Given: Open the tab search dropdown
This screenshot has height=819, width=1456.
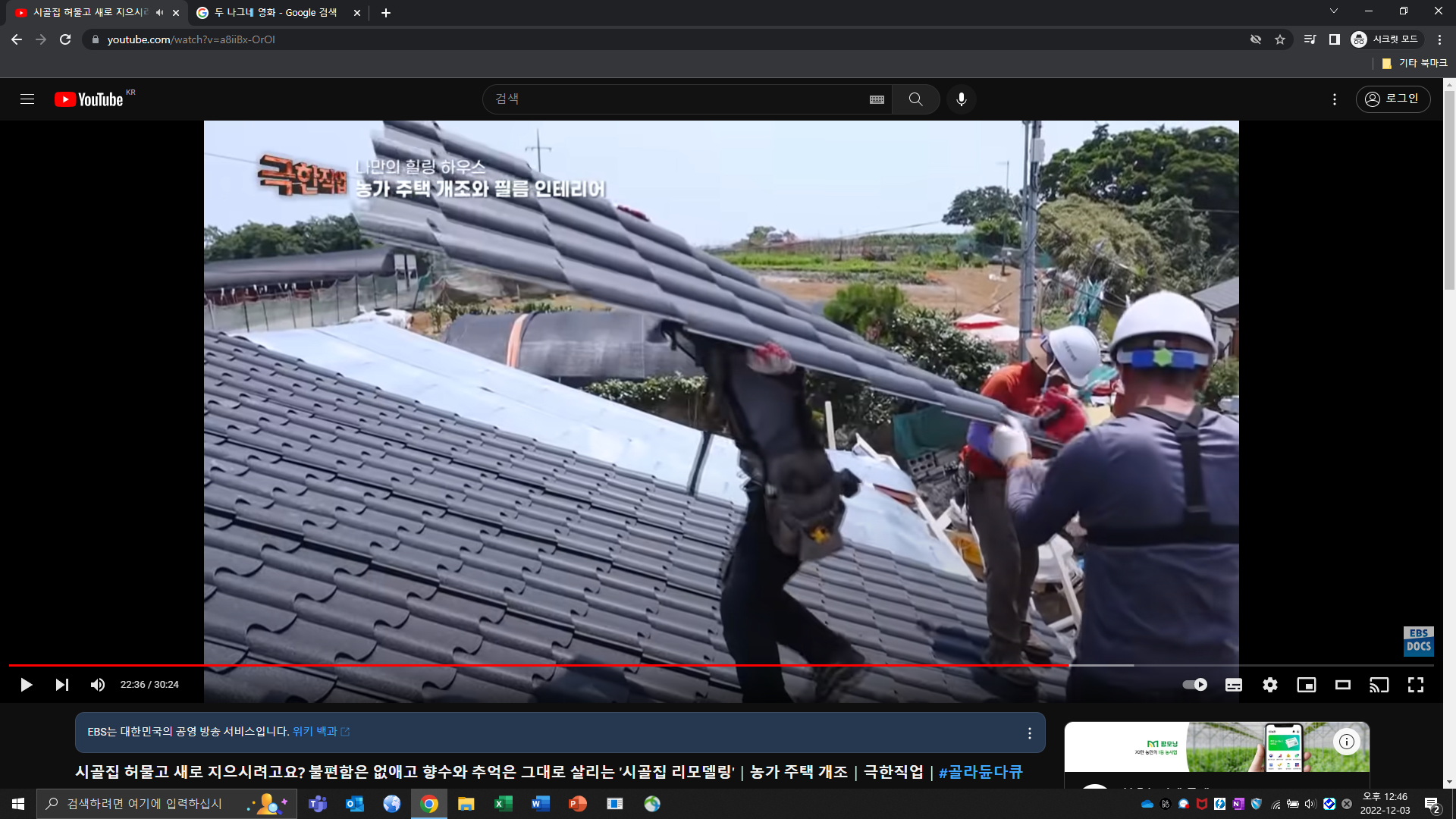Looking at the screenshot, I should coord(1334,11).
